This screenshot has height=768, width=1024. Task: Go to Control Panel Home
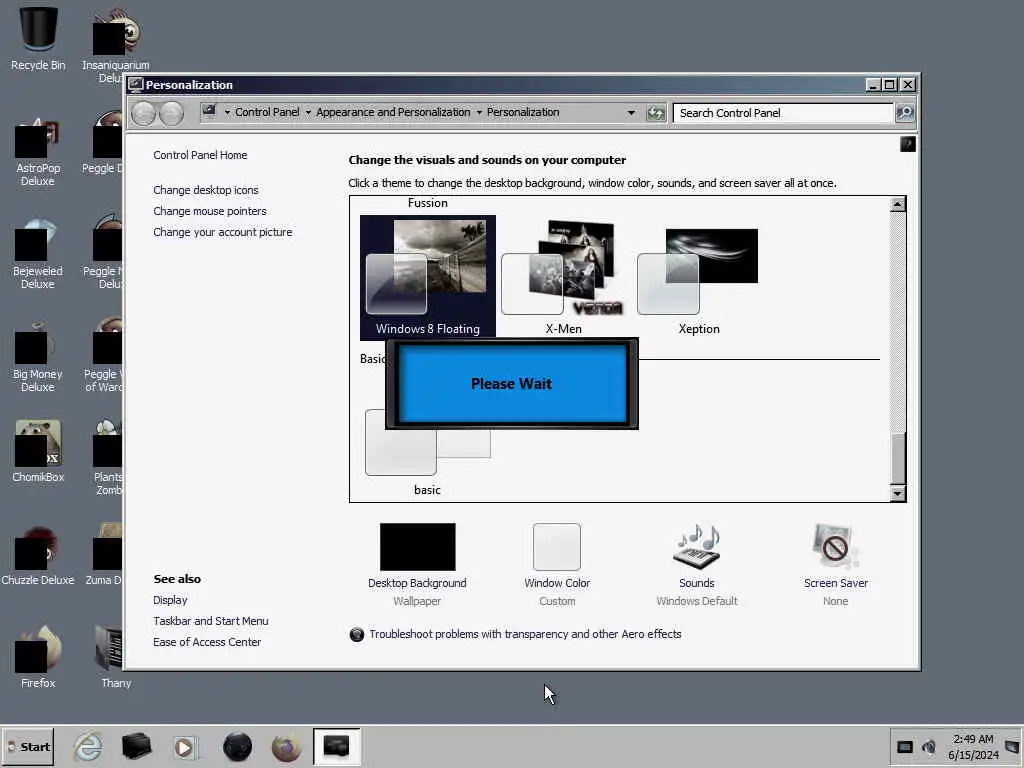point(200,155)
